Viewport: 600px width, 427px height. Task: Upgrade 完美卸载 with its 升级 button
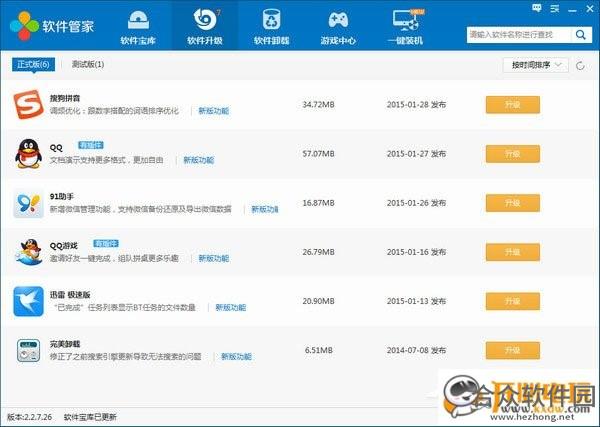point(513,350)
